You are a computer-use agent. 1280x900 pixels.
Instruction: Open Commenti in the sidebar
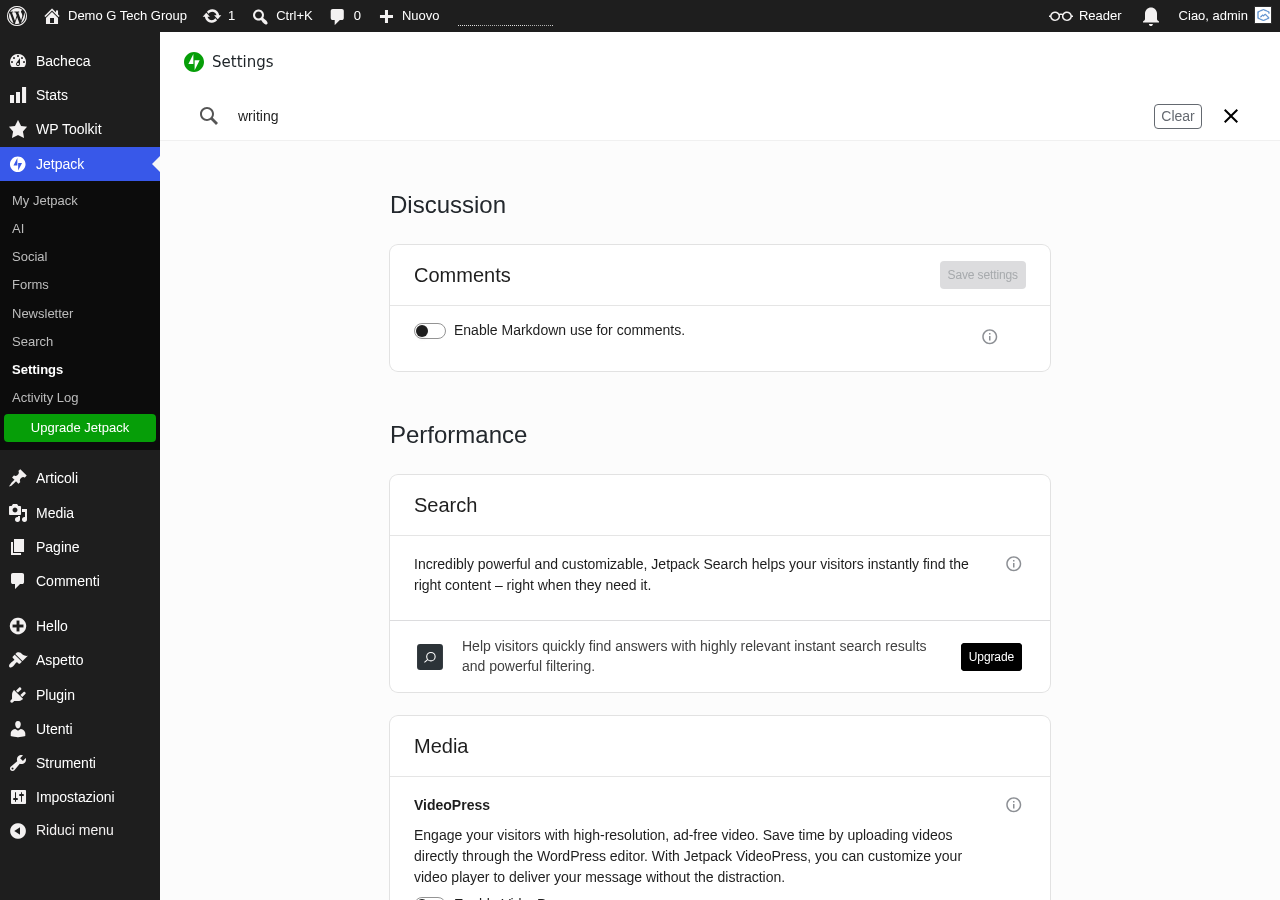(80, 581)
